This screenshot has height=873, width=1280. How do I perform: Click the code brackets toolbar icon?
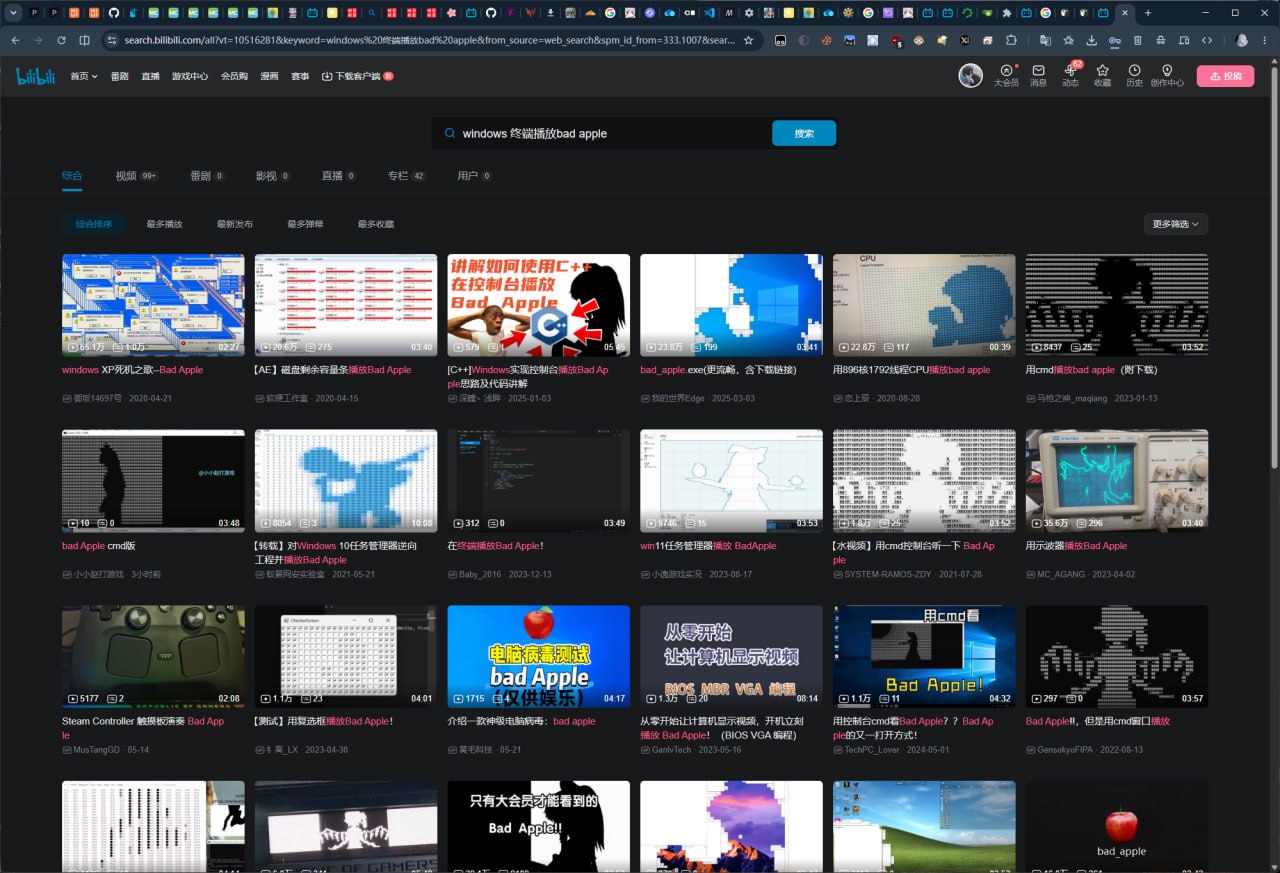1207,40
